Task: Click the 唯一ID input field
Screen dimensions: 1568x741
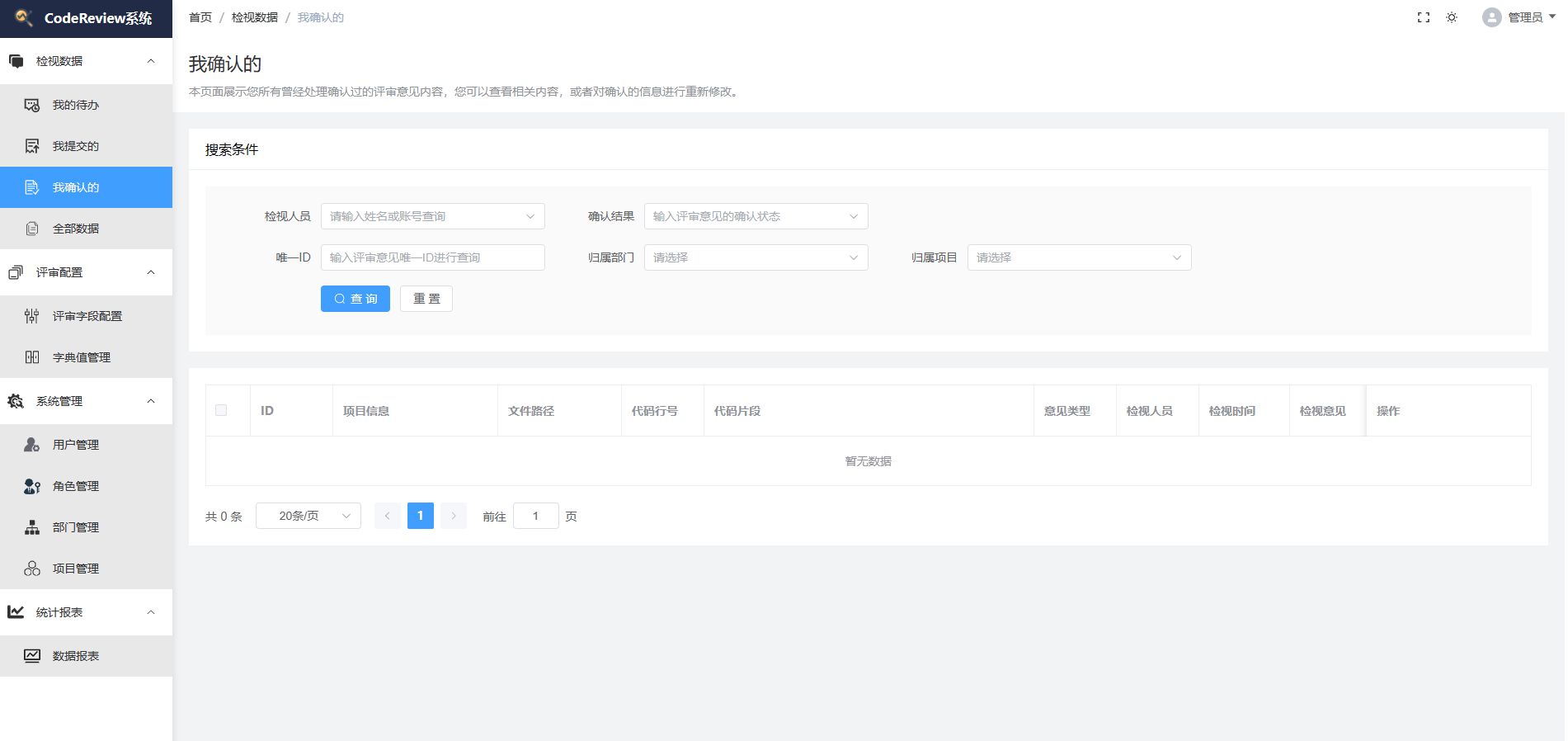Action: [432, 257]
